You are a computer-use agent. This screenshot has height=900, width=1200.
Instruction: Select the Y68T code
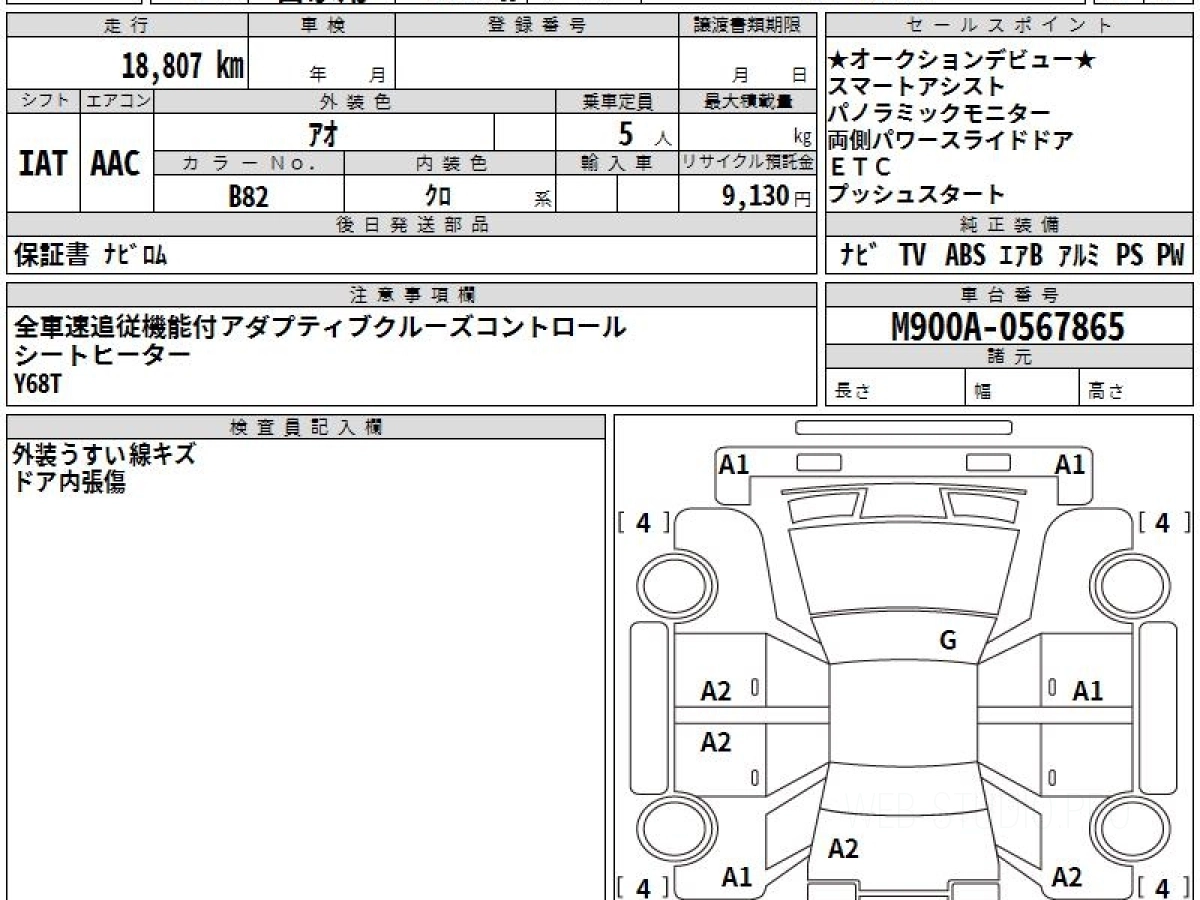pyautogui.click(x=37, y=383)
